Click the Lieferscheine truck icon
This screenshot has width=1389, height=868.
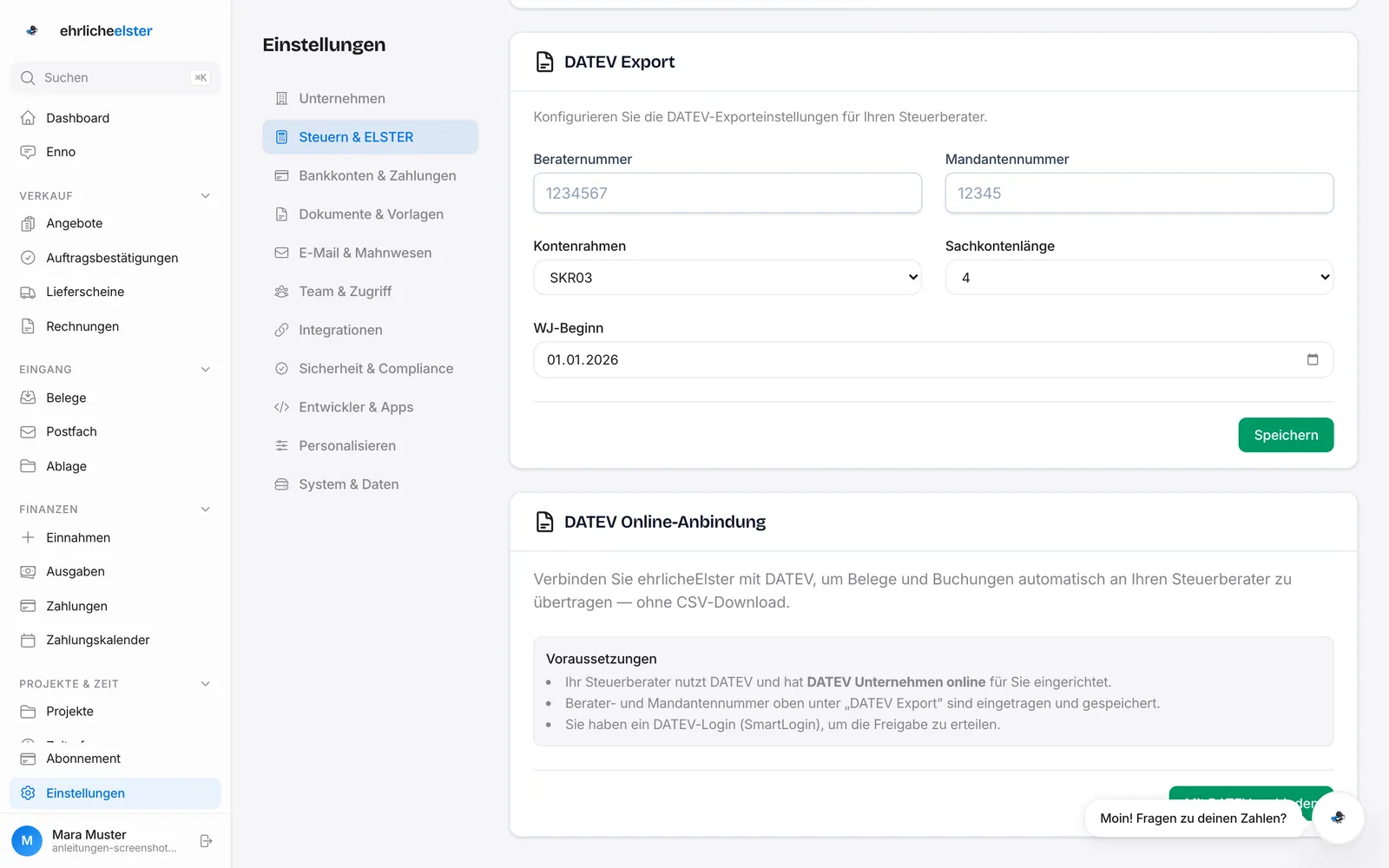[x=28, y=292]
